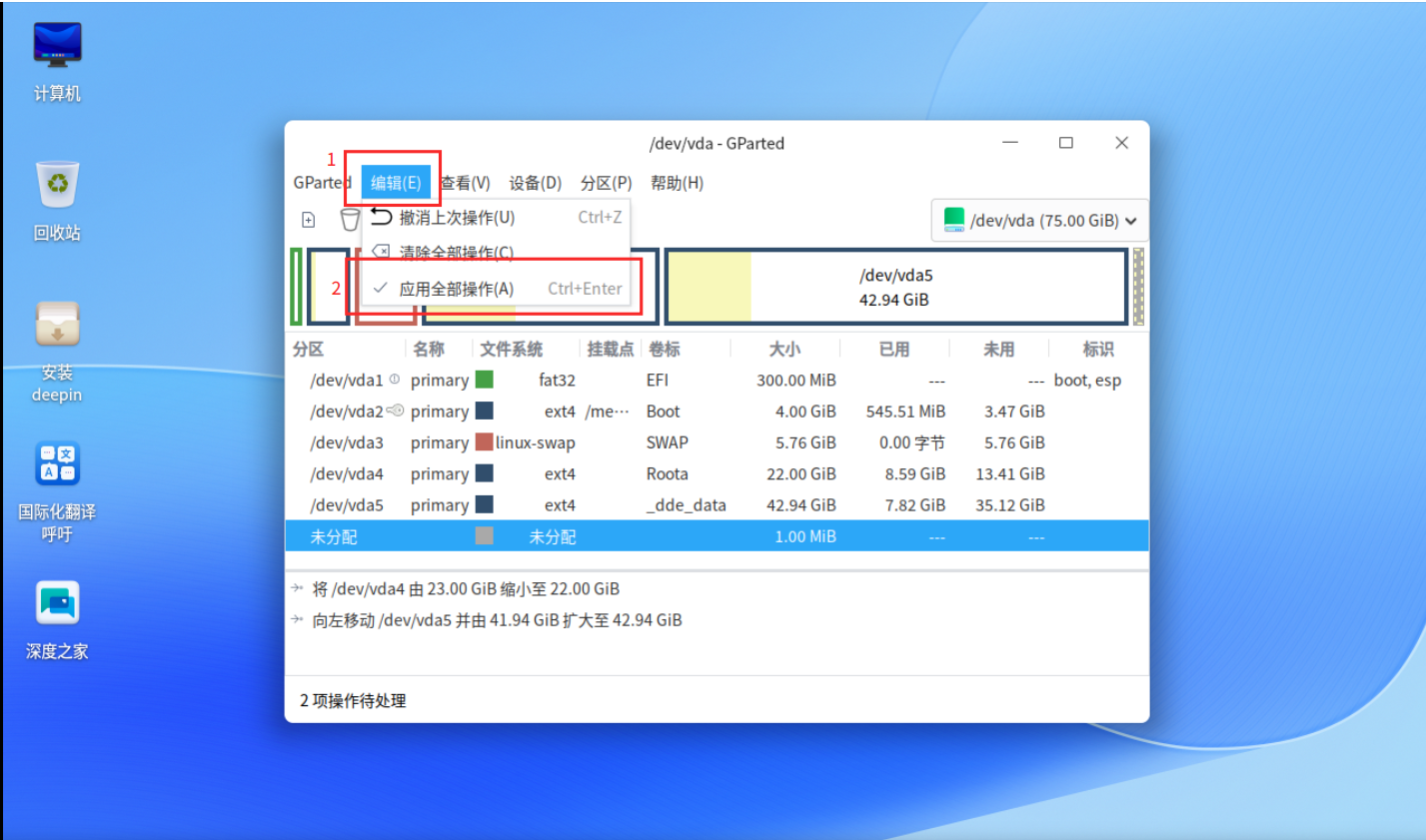Screen dimensions: 1426x840
Task: Click the new partition toolbar icon
Action: click(309, 220)
